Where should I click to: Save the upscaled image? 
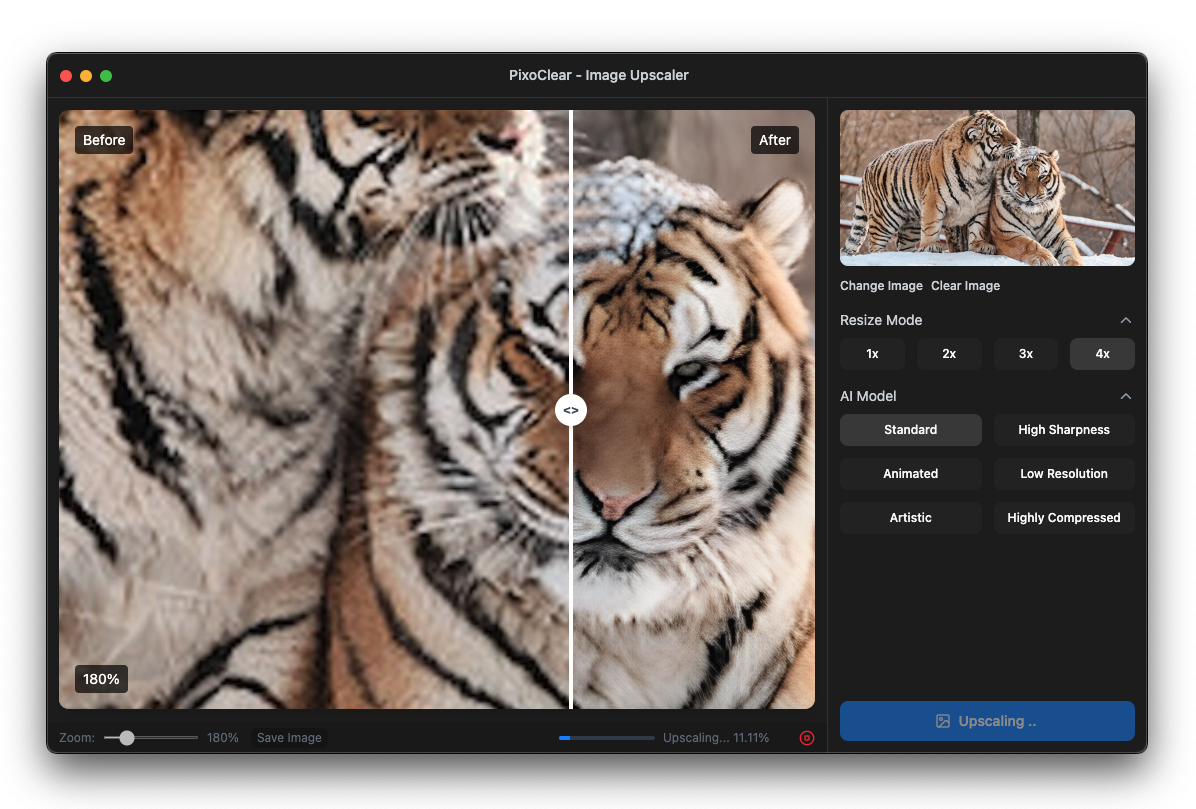click(x=289, y=737)
